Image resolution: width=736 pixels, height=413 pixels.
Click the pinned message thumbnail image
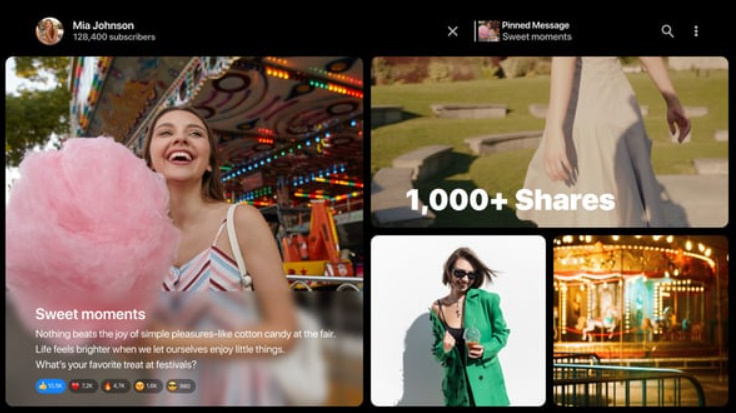pyautogui.click(x=488, y=31)
